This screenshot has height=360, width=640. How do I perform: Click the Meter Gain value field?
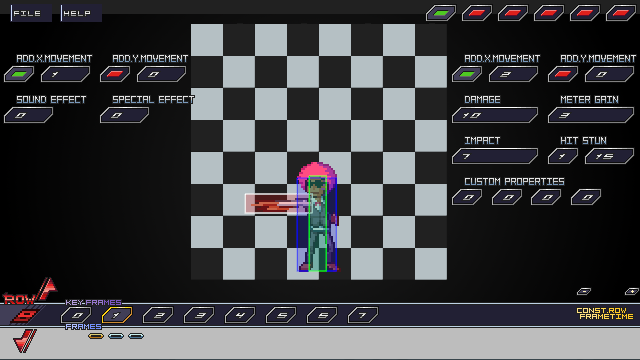[x=591, y=115]
